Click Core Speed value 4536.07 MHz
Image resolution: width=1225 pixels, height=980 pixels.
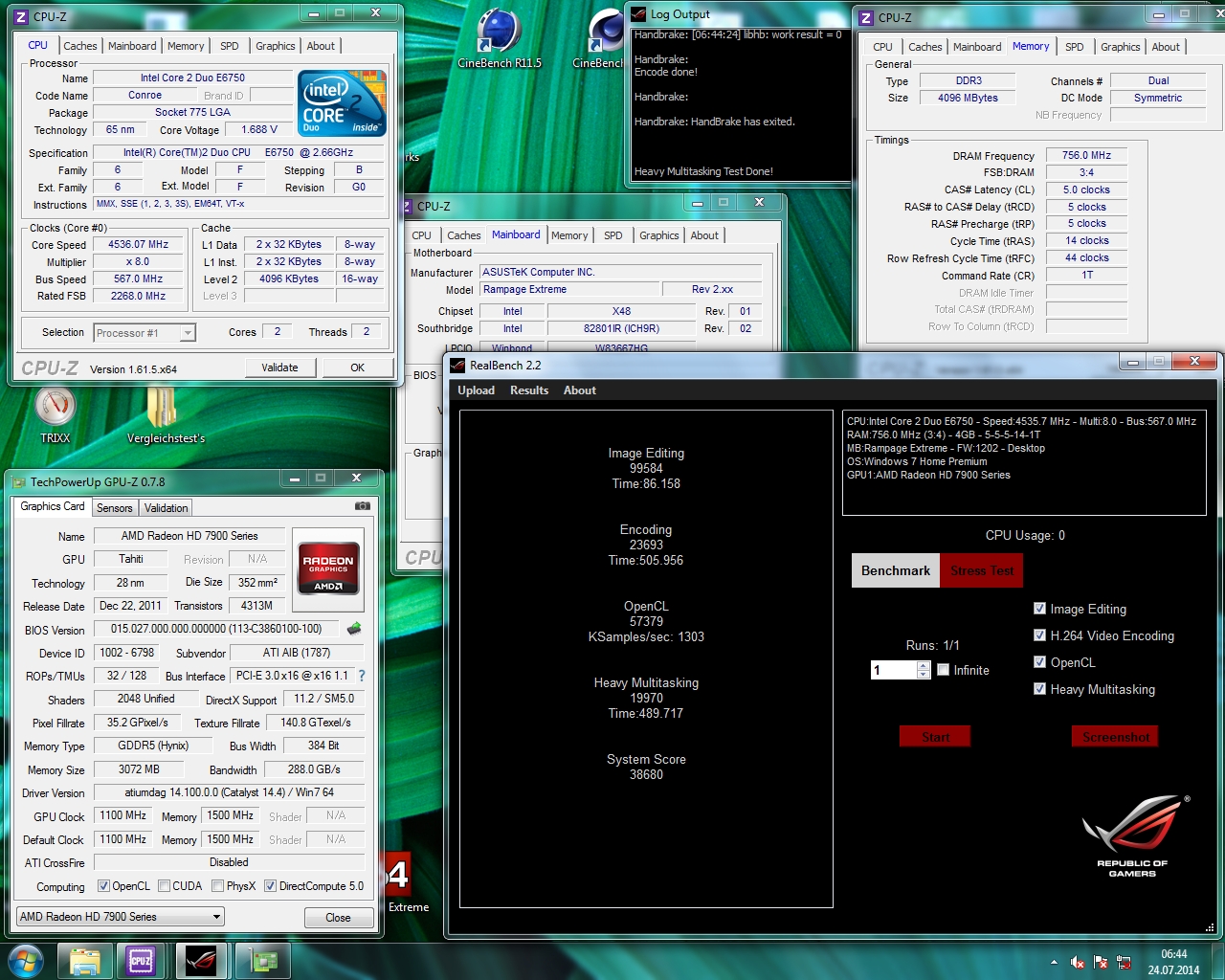coord(138,244)
